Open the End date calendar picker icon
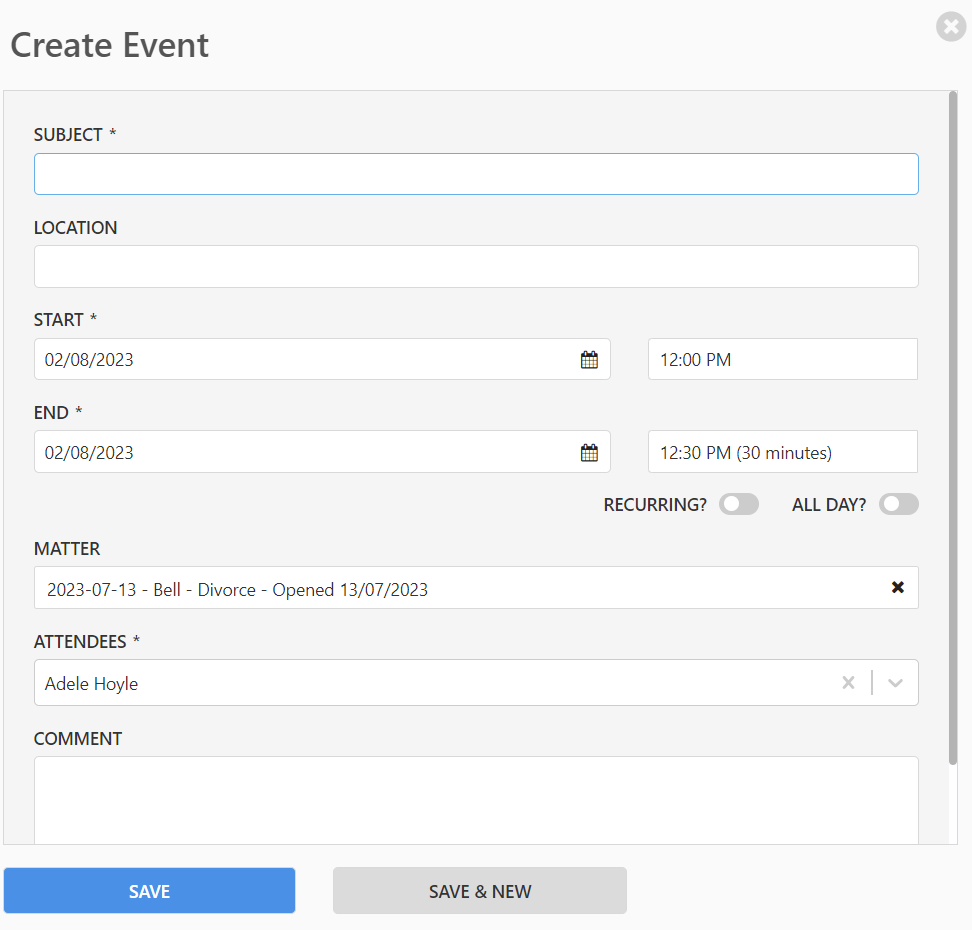The height and width of the screenshot is (930, 972). [589, 453]
